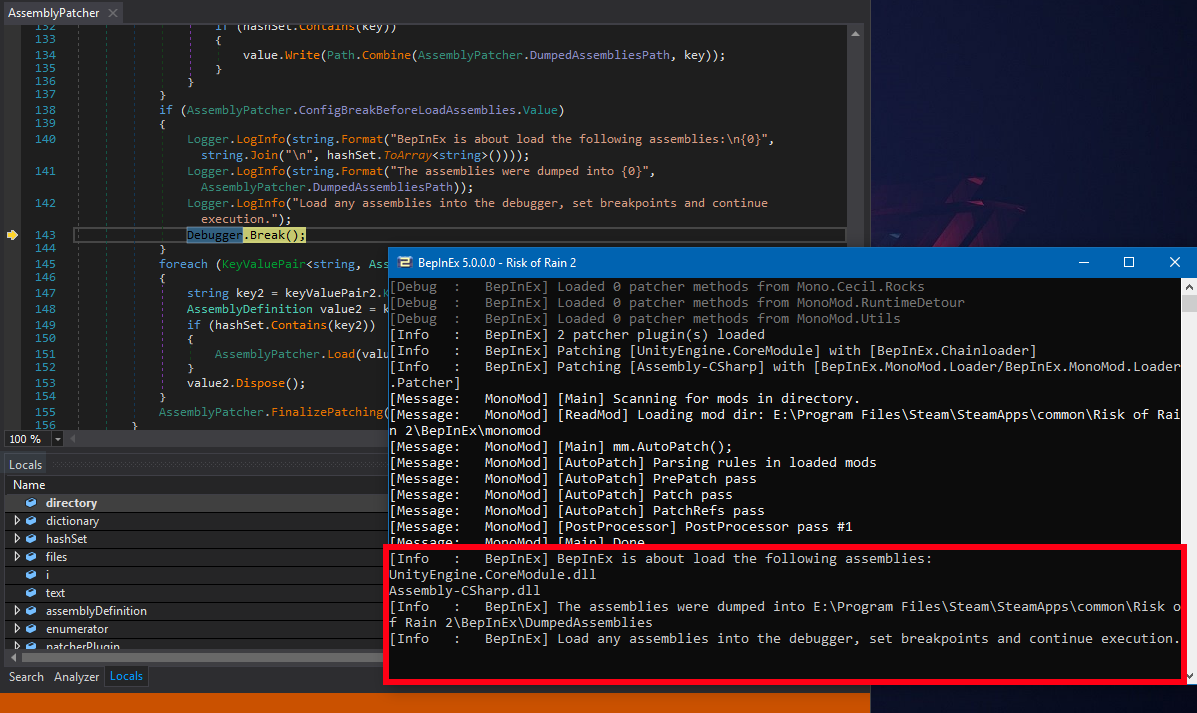The width and height of the screenshot is (1197, 713).
Task: Expand the hashSet local variable
Action: (17, 538)
